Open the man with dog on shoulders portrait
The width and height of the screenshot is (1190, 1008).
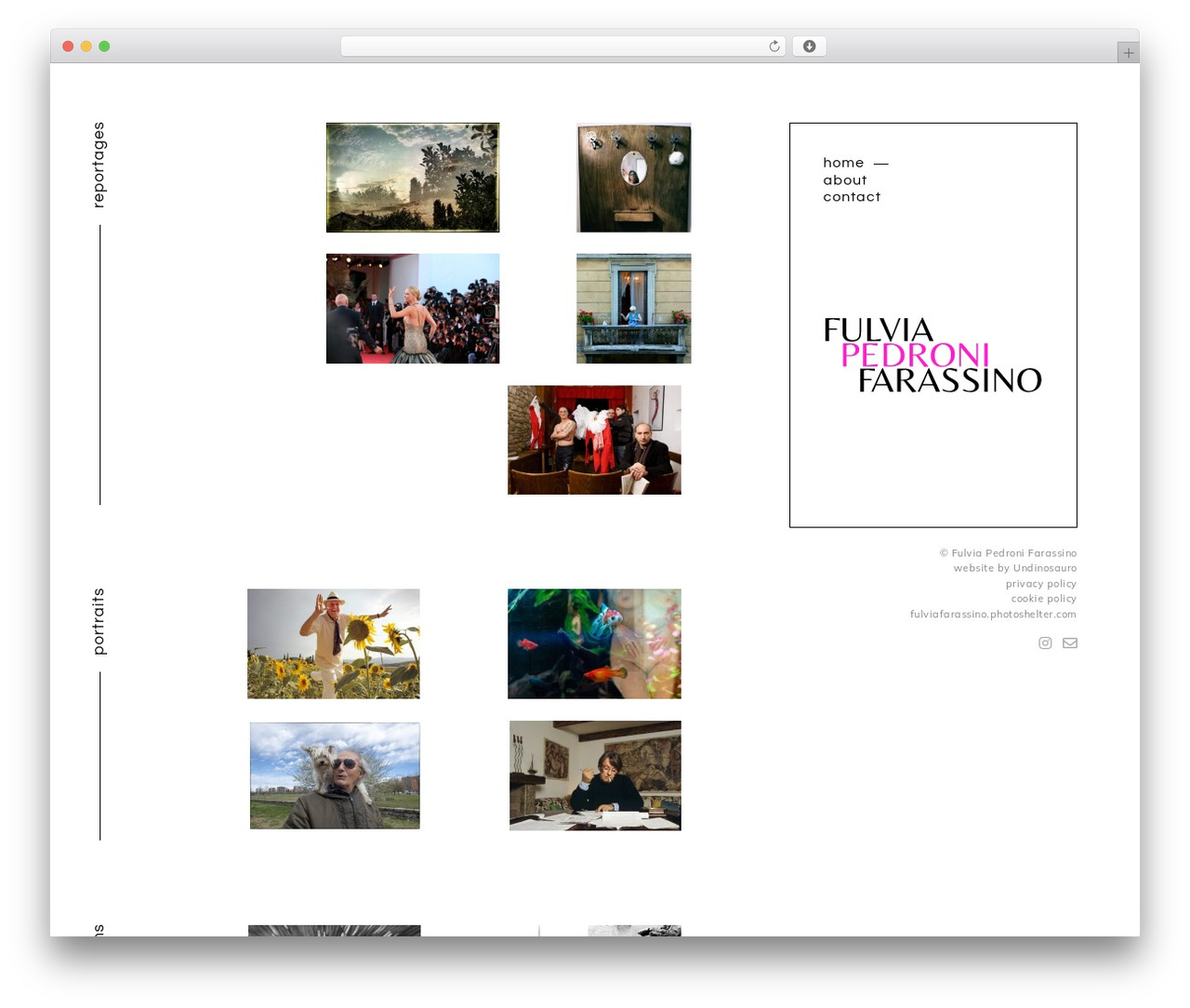point(335,776)
